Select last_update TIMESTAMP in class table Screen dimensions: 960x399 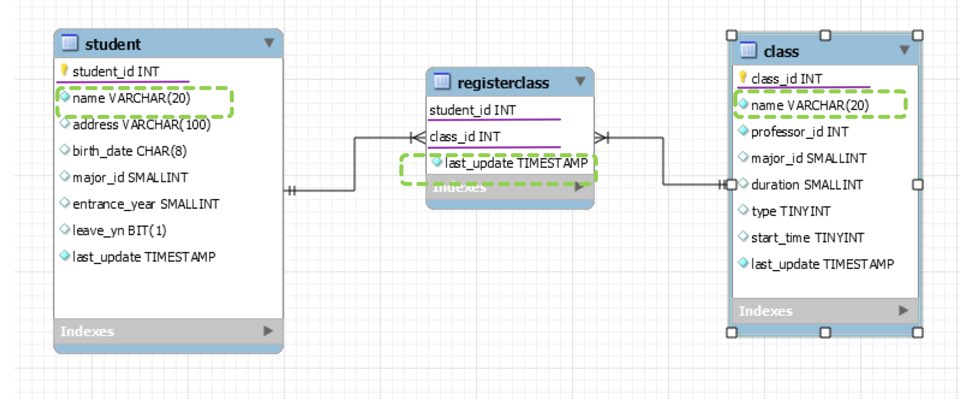pos(822,264)
